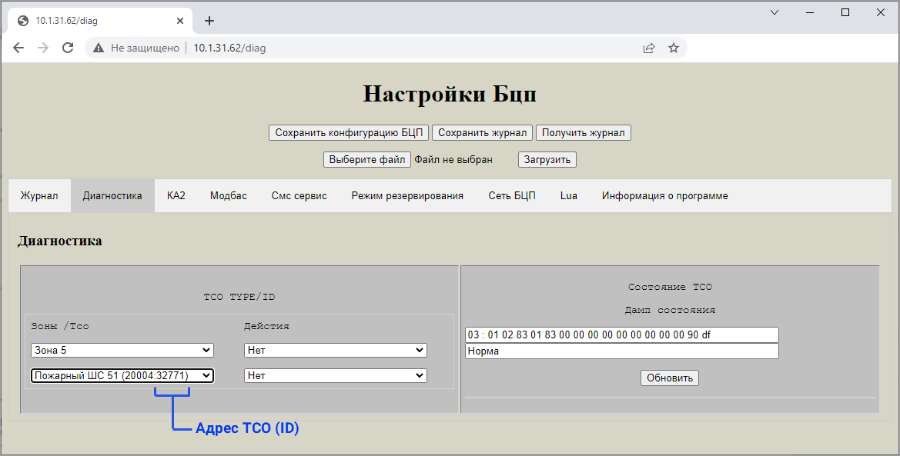
Task: Click the Дамп состояния label
Action: (670, 310)
